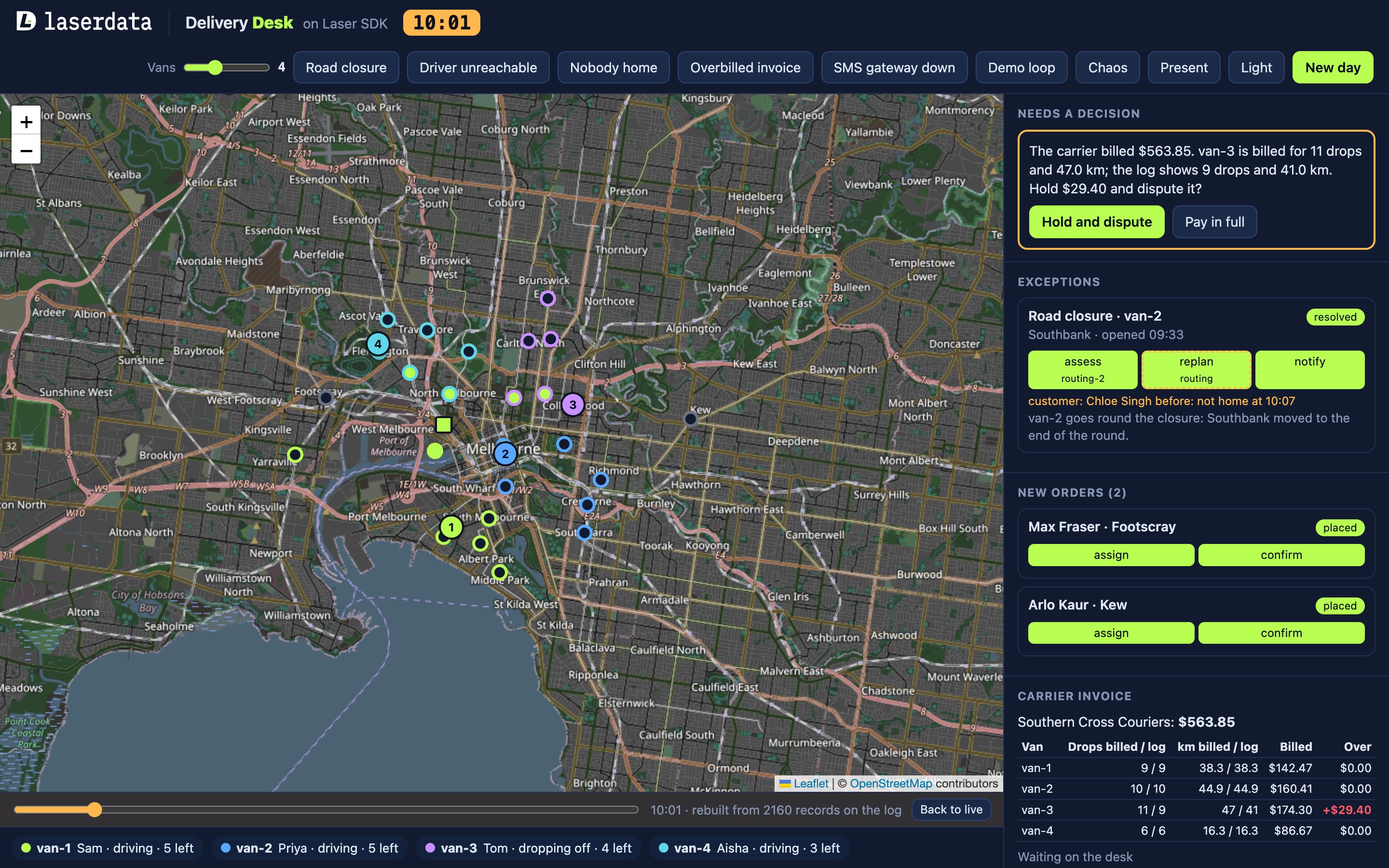The height and width of the screenshot is (868, 1389).
Task: Select van-2 Priya status chip
Action: tap(309, 848)
